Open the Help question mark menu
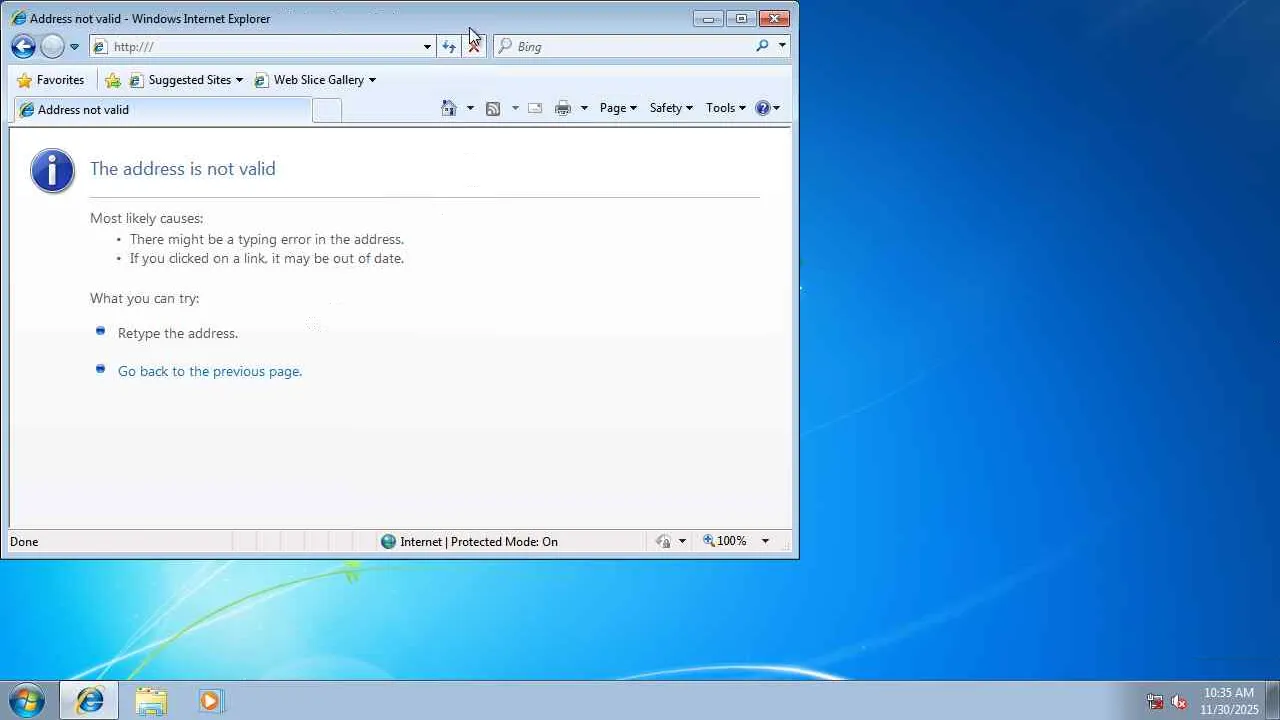 pos(767,108)
